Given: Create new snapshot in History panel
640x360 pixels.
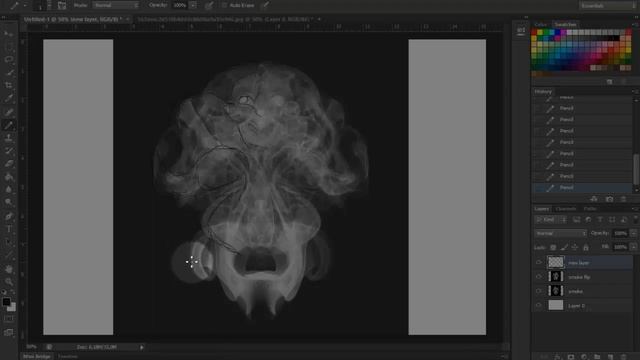Looking at the screenshot, I should tap(609, 199).
